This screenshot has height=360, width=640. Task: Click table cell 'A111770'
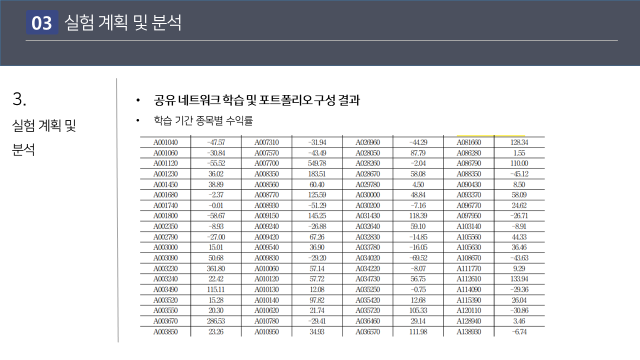pyautogui.click(x=469, y=269)
